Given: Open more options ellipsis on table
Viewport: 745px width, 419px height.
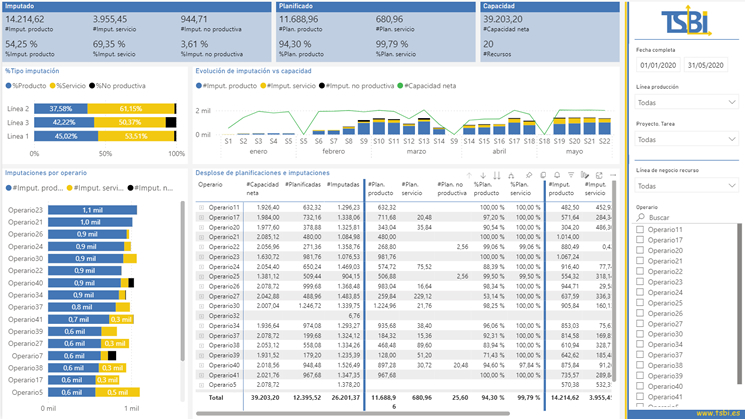Looking at the screenshot, I should [x=613, y=175].
